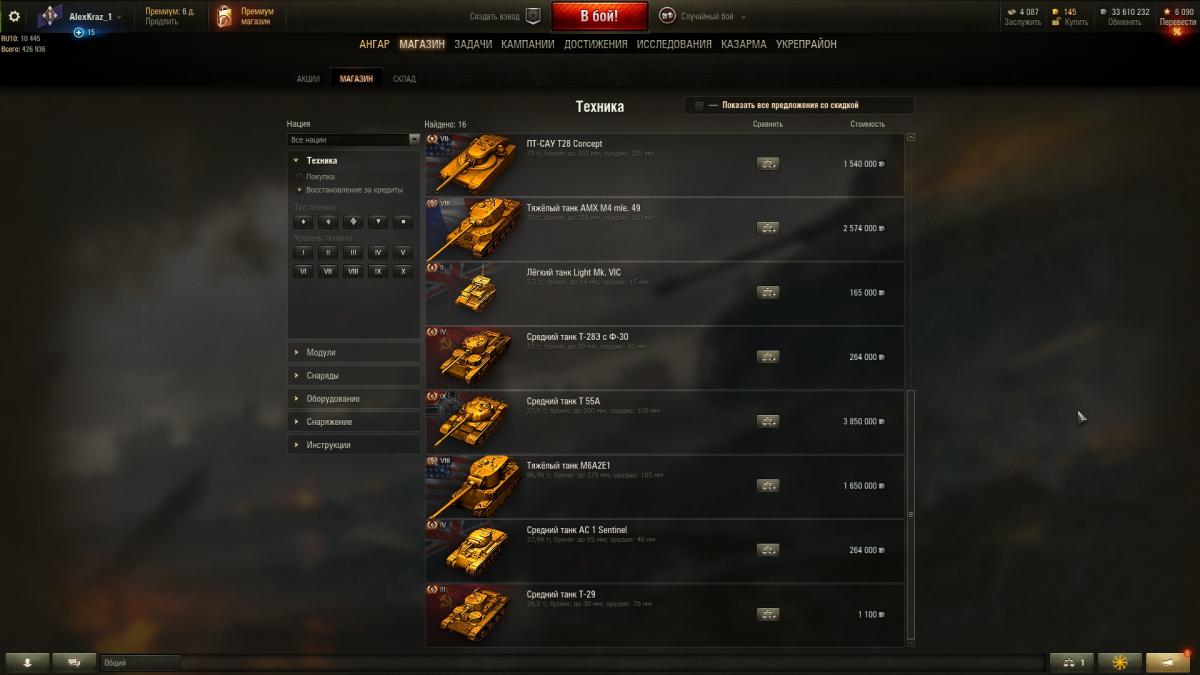Open the Исследования menu
Viewport: 1200px width, 675px height.
coord(674,44)
